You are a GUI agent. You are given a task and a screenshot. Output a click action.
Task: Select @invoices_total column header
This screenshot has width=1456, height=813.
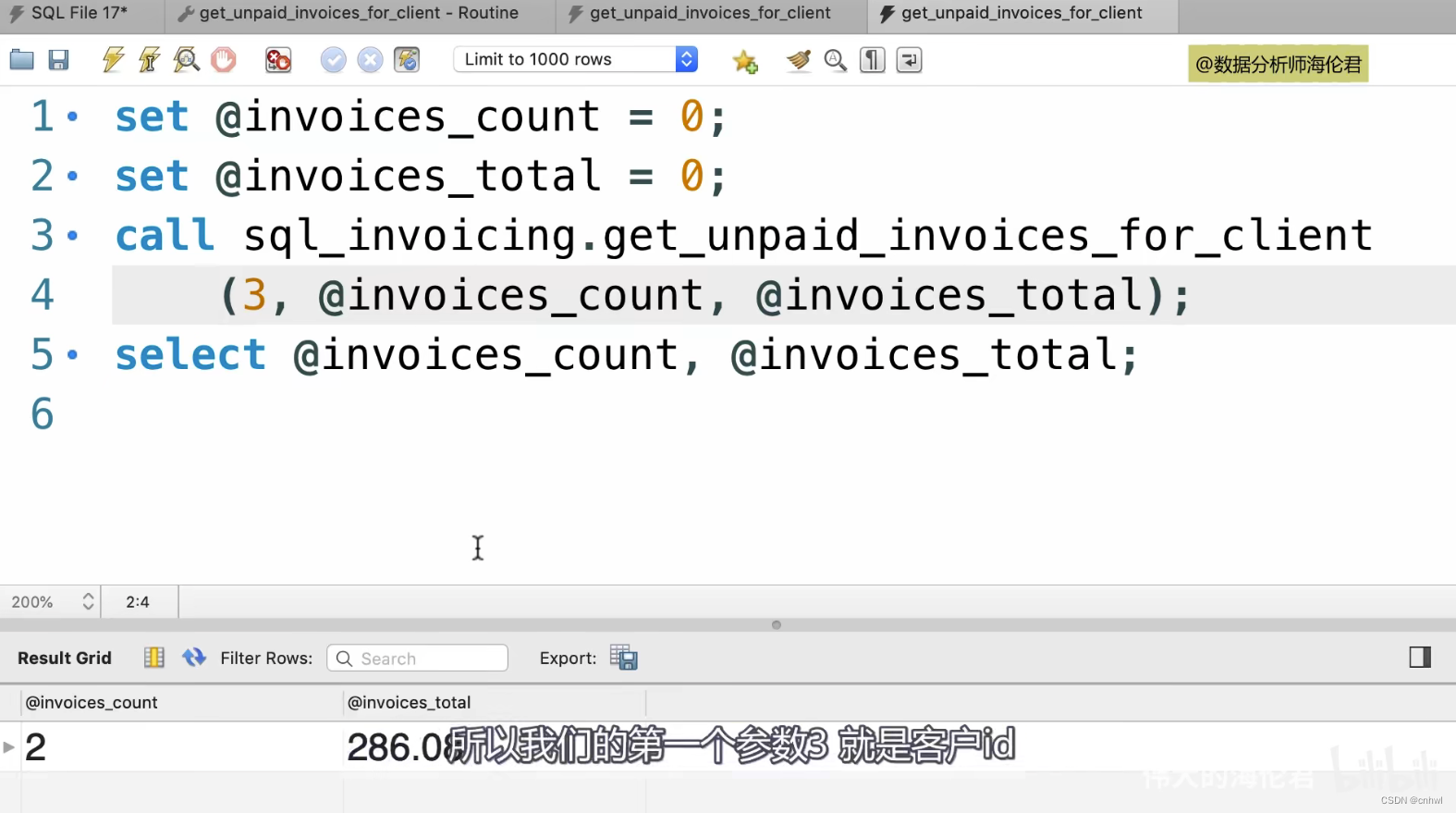click(x=494, y=703)
